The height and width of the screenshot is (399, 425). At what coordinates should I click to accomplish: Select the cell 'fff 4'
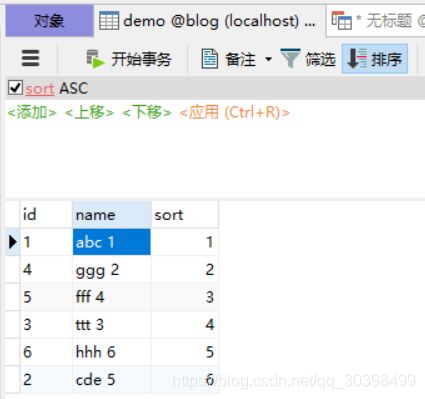coord(112,297)
